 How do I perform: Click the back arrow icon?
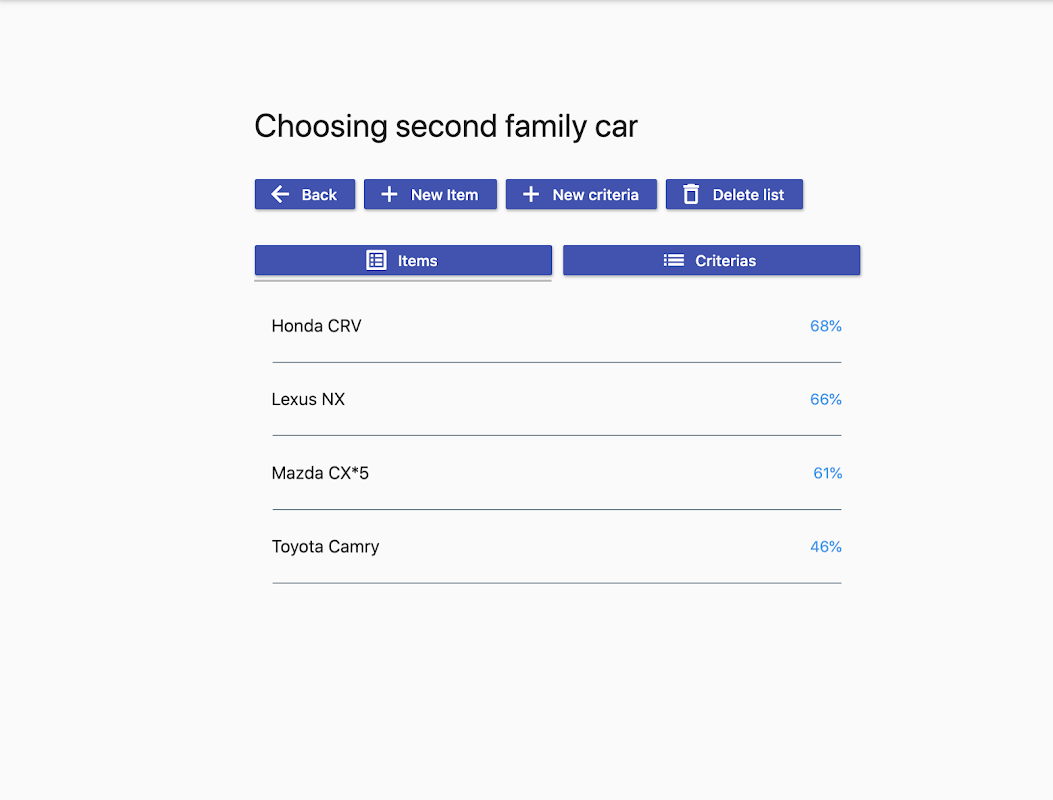[280, 194]
